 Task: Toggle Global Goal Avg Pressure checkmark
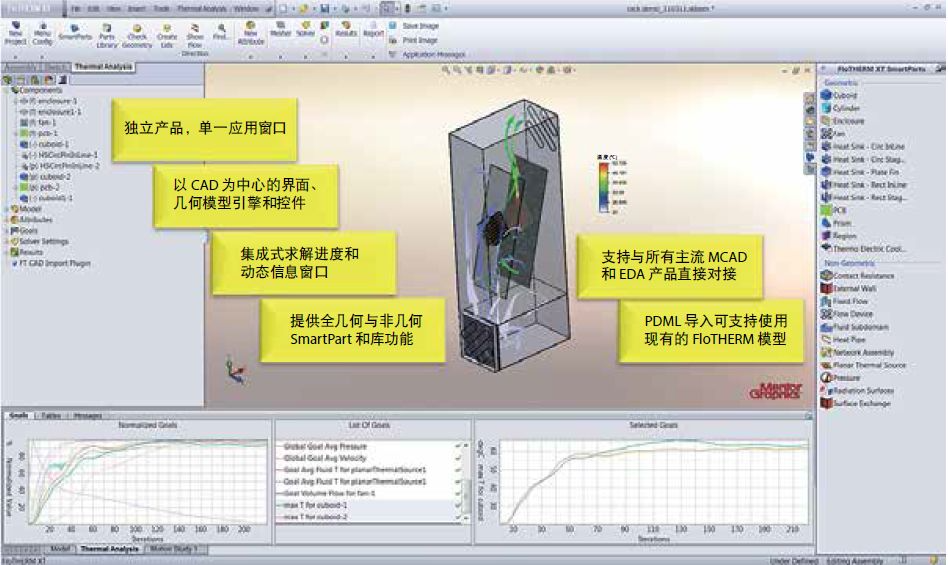pos(458,447)
